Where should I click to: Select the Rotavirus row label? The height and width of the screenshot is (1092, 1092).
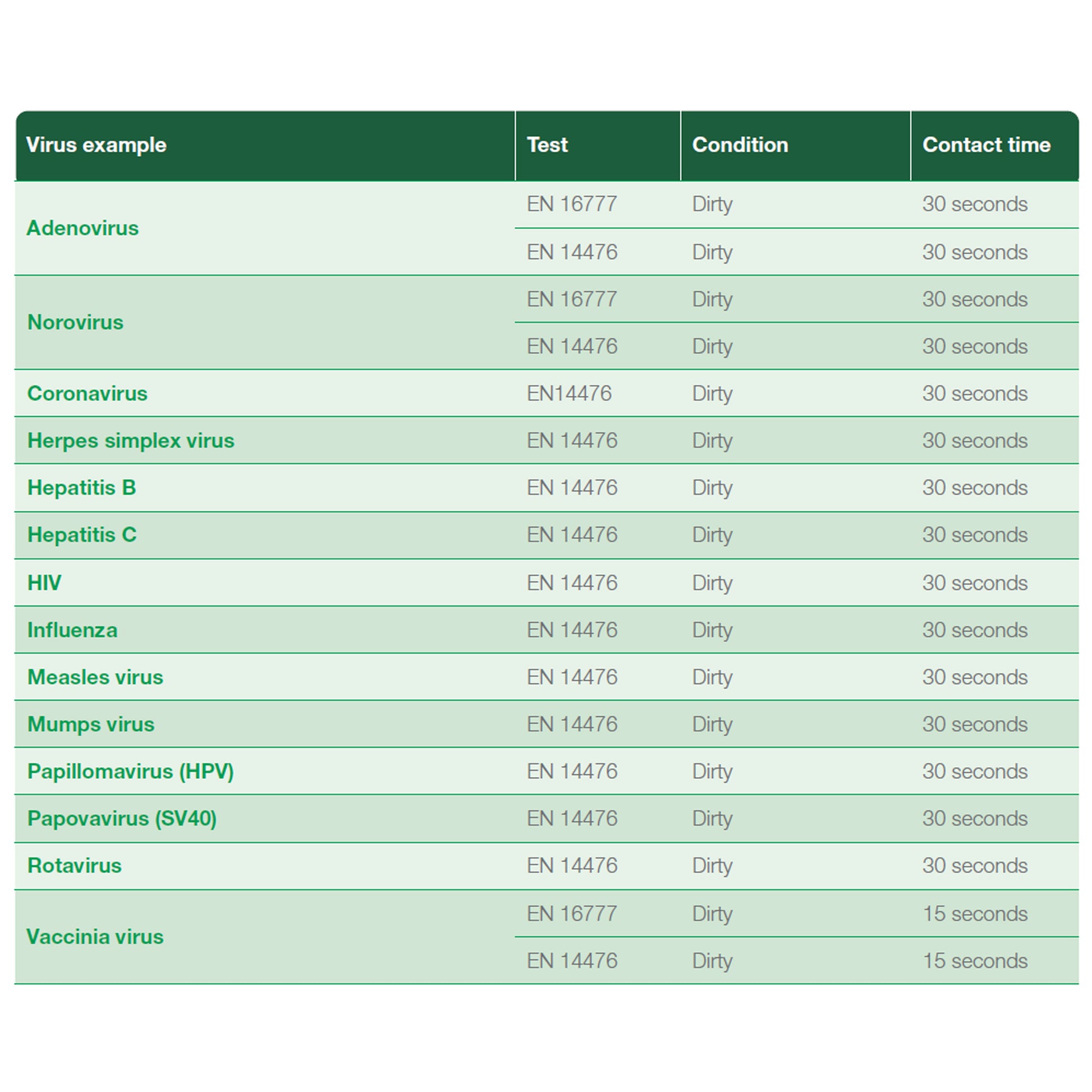tap(74, 866)
